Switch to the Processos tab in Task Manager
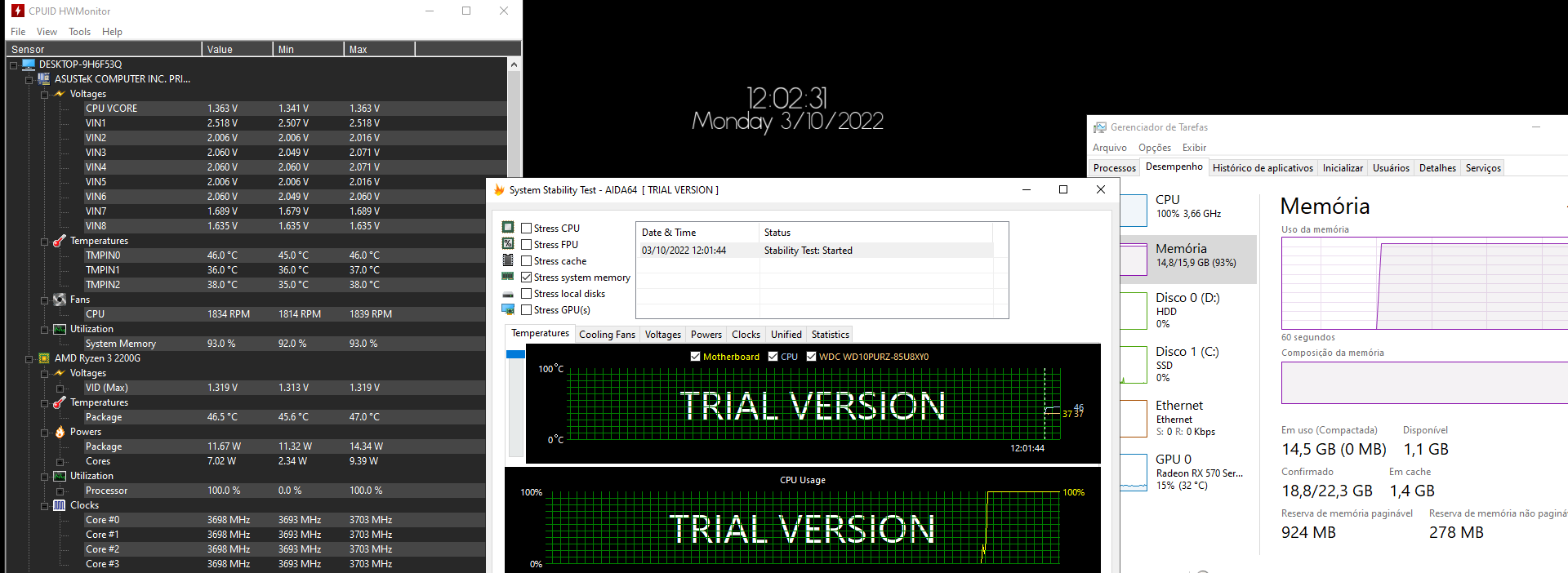 point(1114,168)
